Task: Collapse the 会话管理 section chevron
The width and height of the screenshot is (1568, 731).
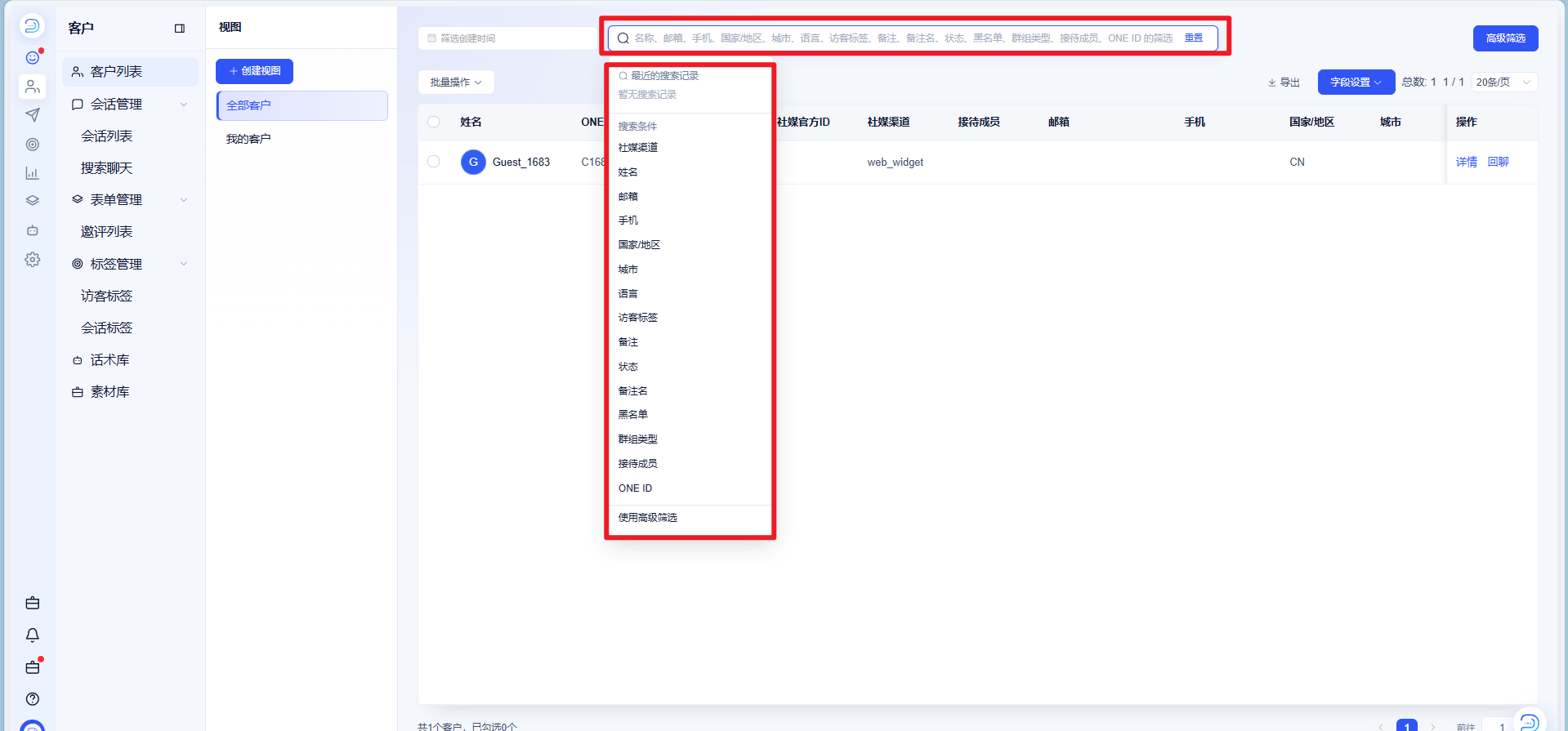Action: tap(184, 105)
